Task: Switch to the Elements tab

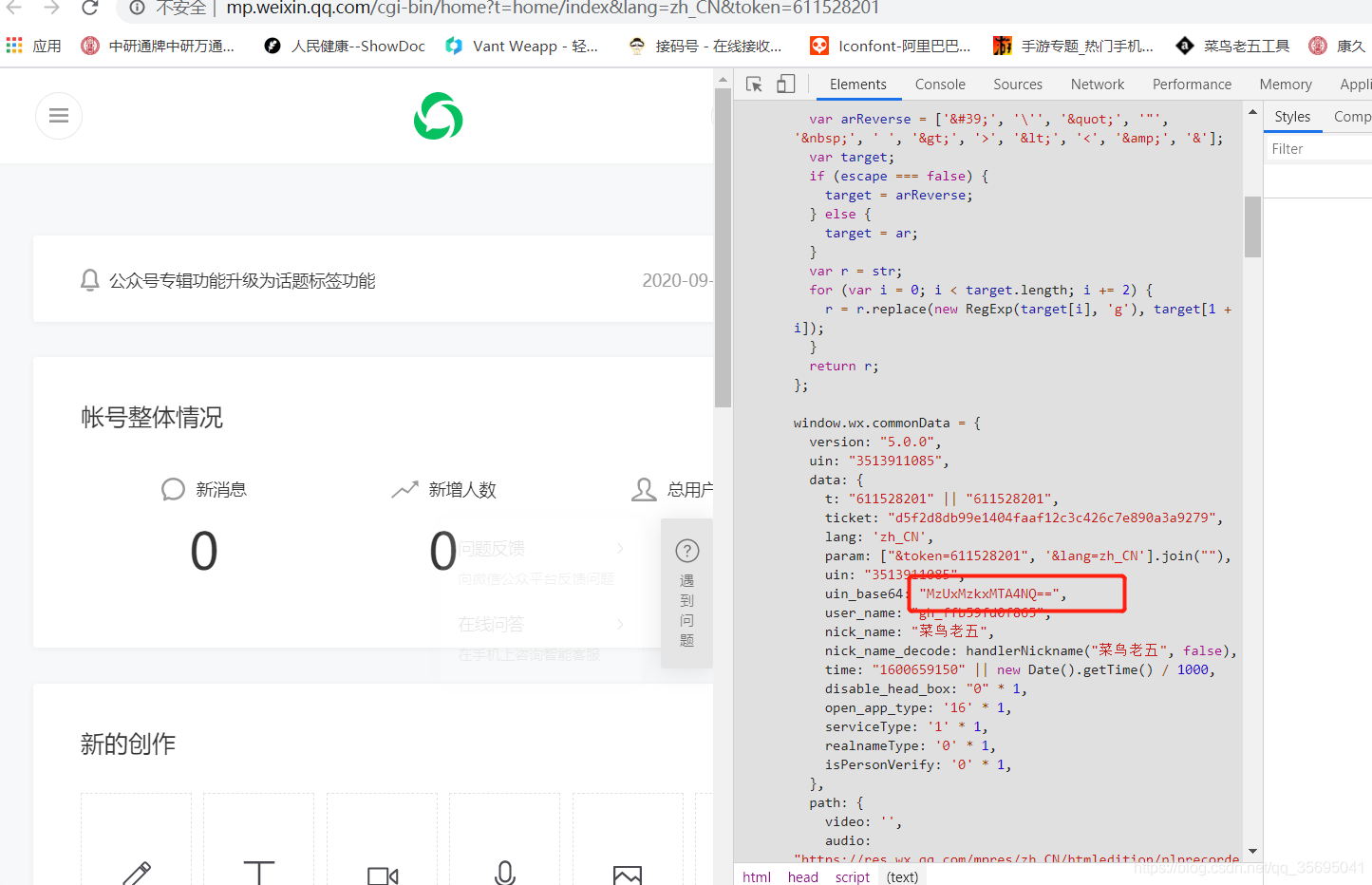Action: tap(858, 85)
